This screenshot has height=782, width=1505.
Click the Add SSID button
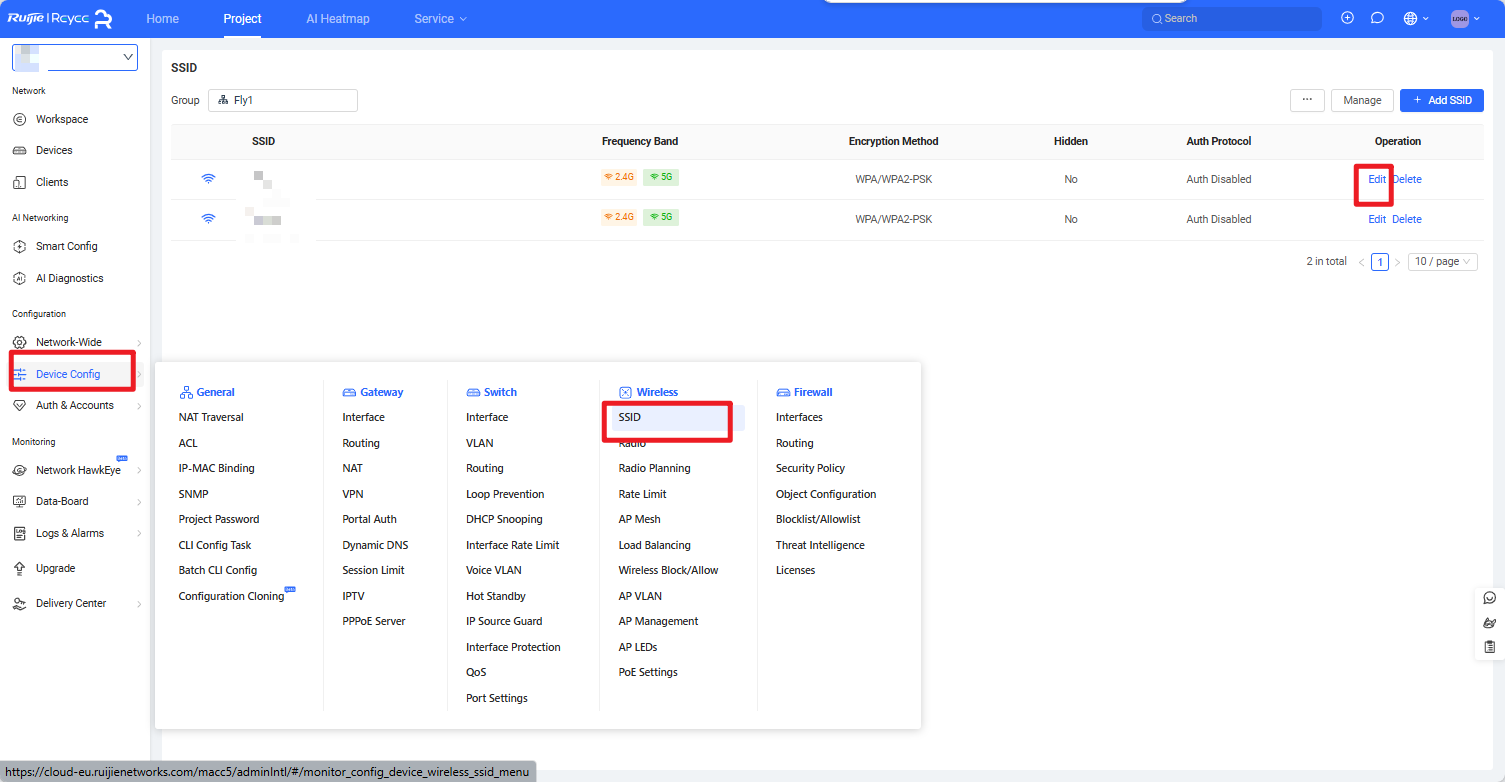(1442, 100)
